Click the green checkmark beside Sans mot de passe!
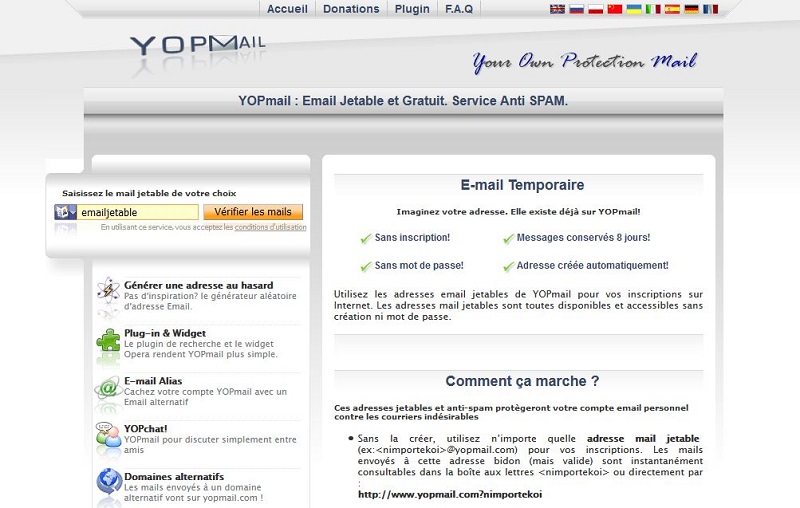 [366, 267]
